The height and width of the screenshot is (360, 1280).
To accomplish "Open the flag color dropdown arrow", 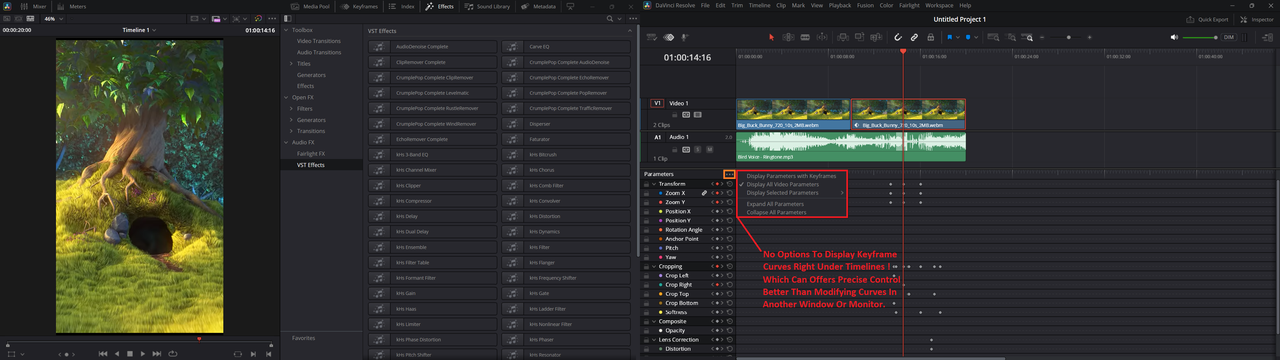I will tap(958, 37).
